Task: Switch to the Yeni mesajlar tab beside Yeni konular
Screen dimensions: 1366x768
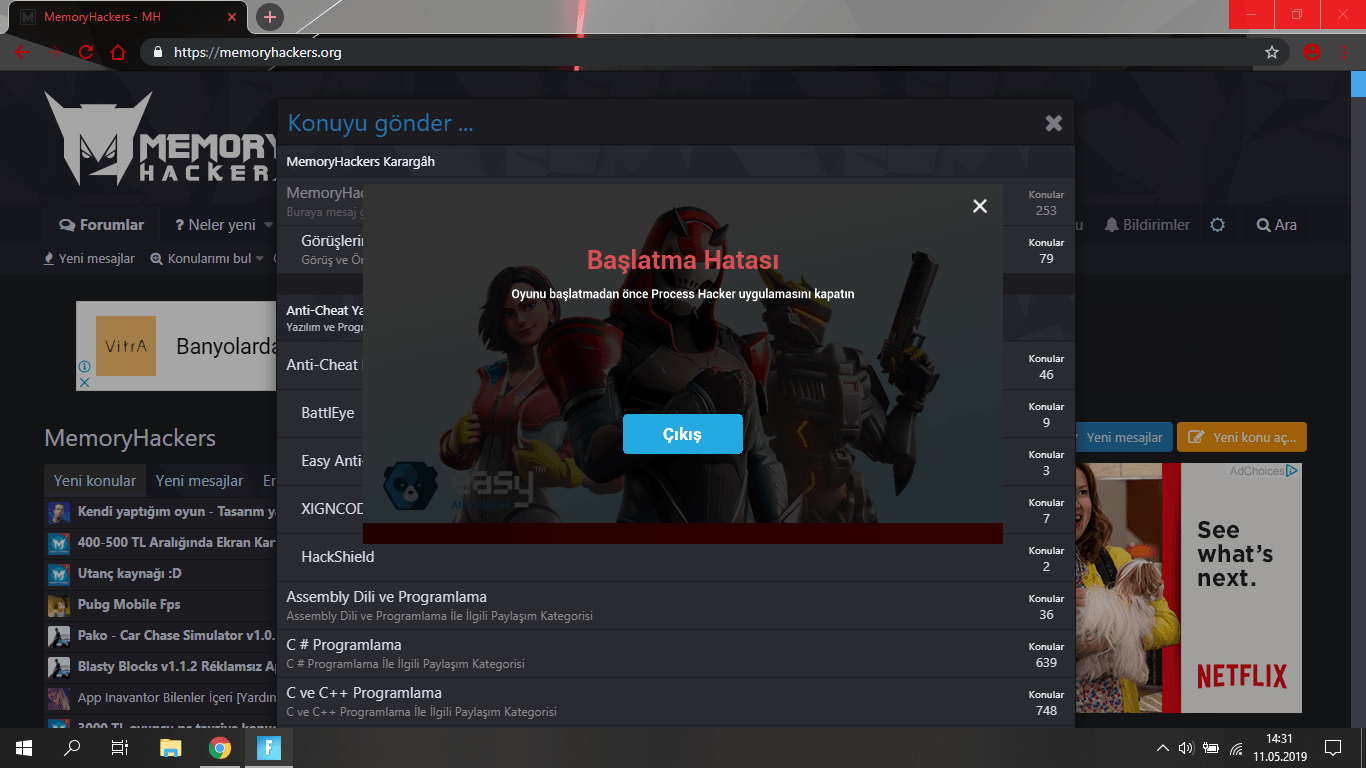Action: (199, 481)
